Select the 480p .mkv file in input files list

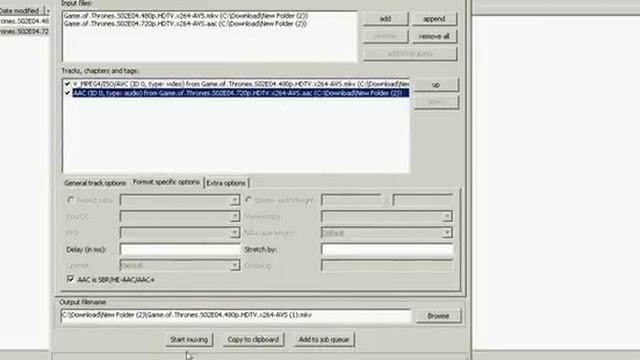point(186,16)
